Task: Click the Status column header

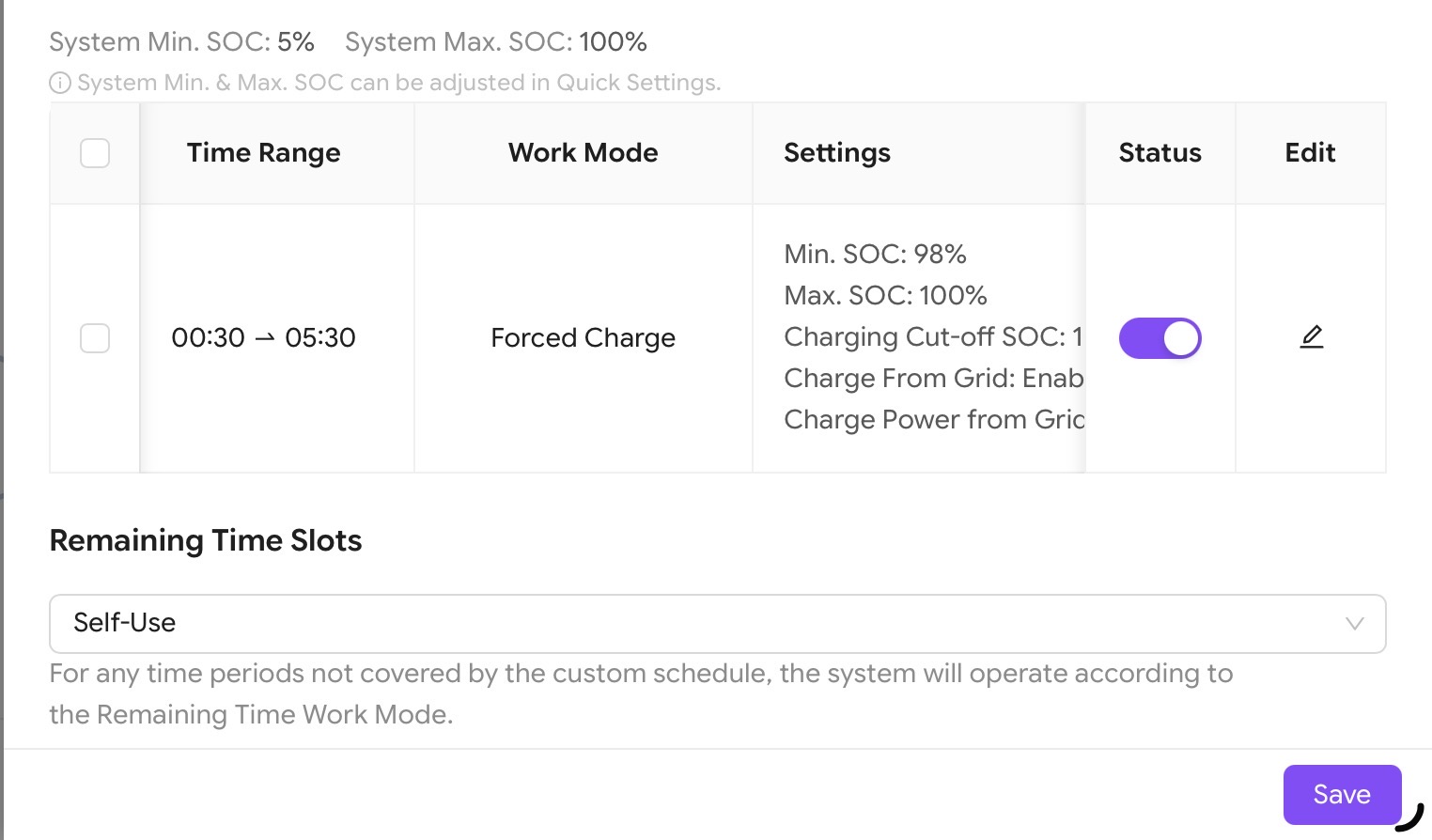Action: coord(1160,153)
